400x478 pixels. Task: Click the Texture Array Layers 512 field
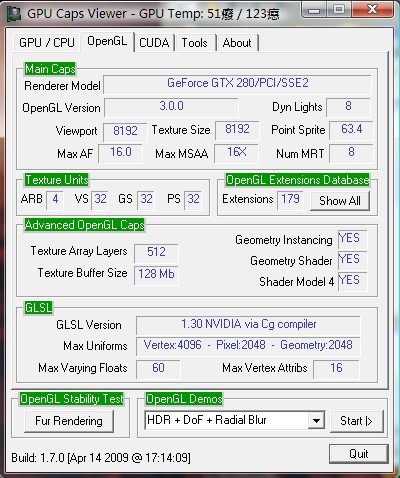(156, 253)
